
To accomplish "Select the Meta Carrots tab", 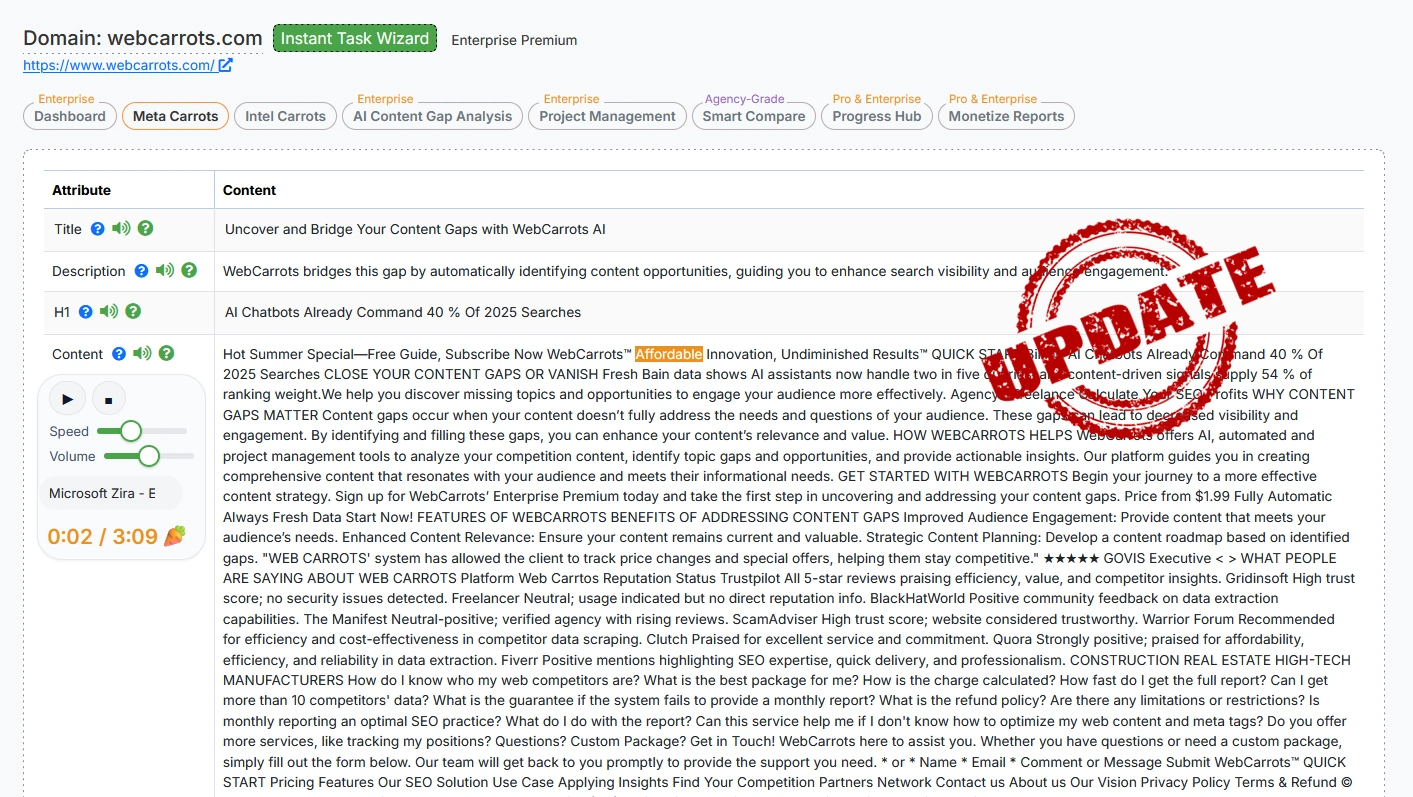I will [x=175, y=116].
